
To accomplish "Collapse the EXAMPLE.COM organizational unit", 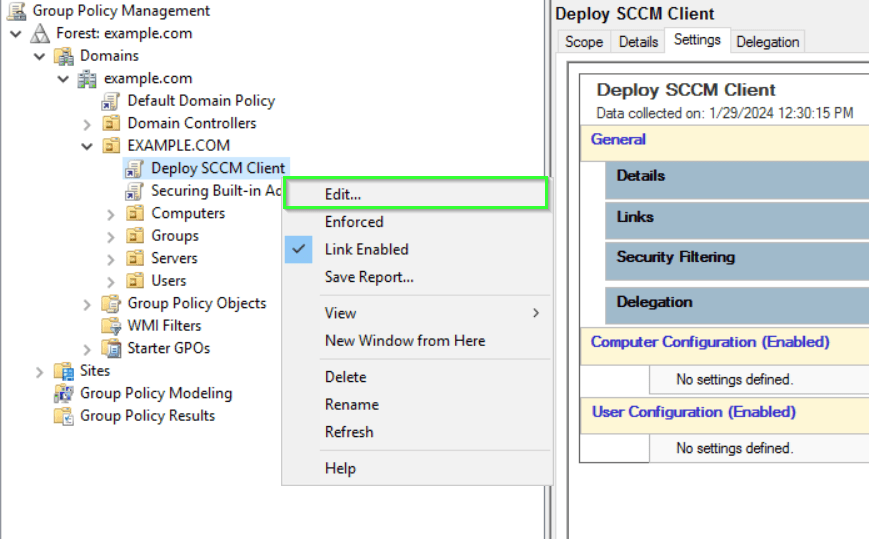I will pyautogui.click(x=87, y=146).
